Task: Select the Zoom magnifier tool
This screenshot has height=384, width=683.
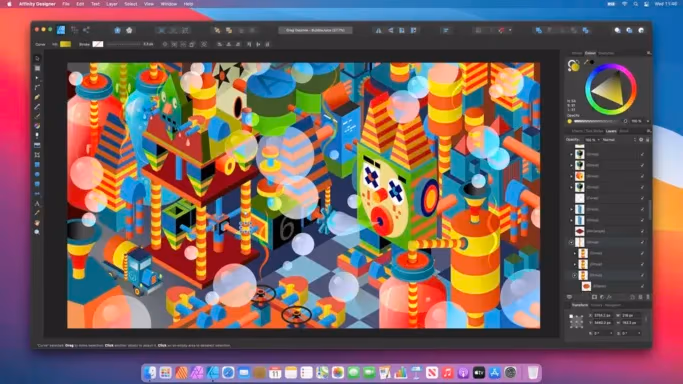Action: (x=37, y=232)
